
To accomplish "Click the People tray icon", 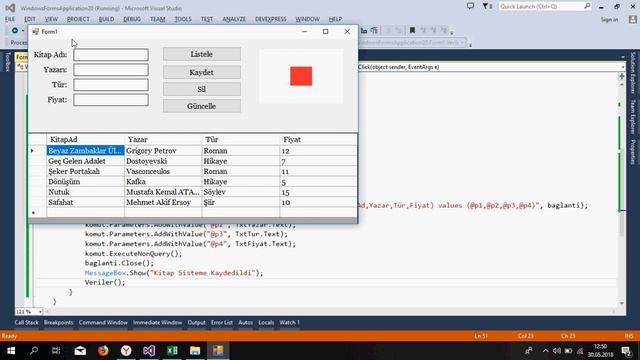I will click(x=529, y=351).
